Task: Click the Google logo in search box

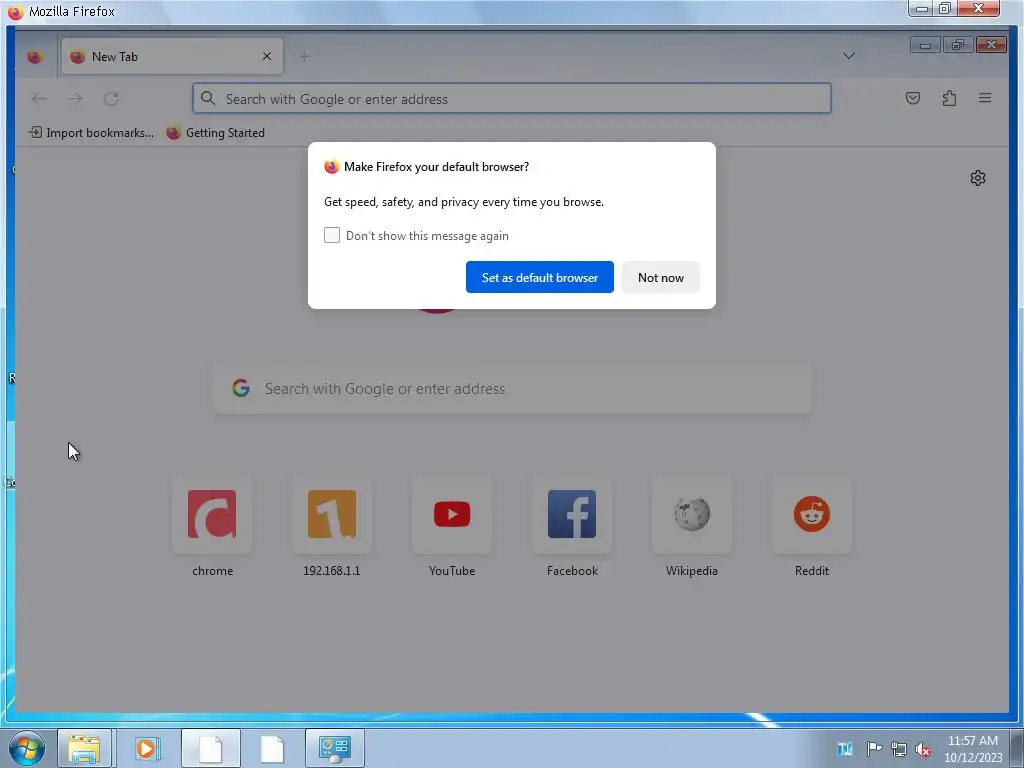Action: (x=241, y=388)
